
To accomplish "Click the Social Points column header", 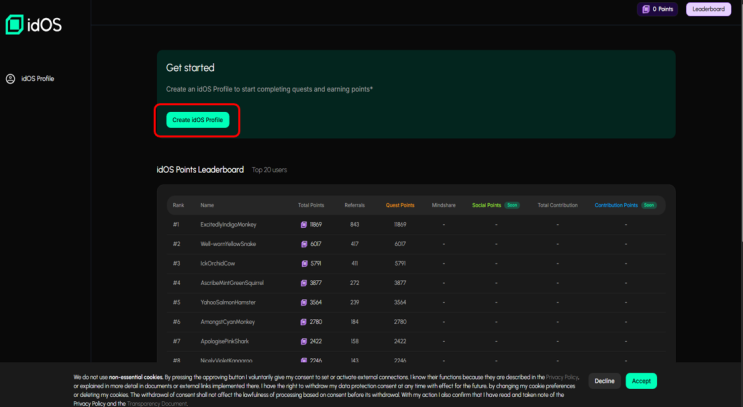I will tap(486, 204).
